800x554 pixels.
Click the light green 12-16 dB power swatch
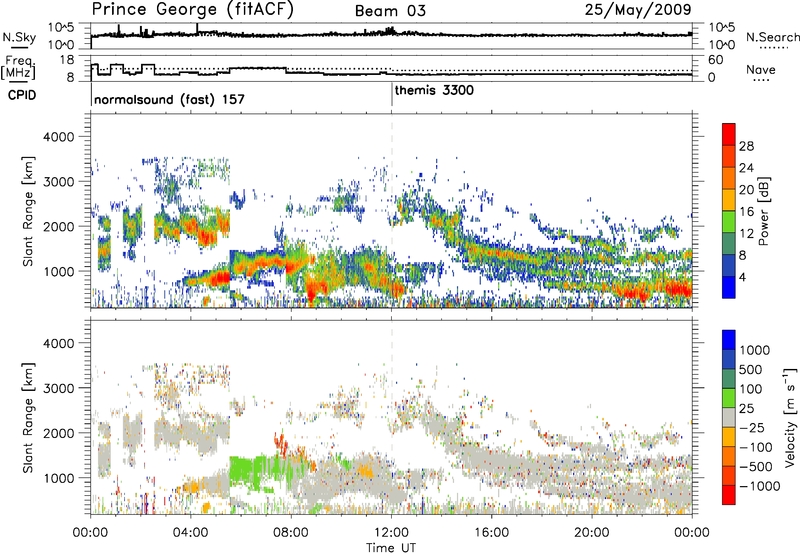click(729, 222)
